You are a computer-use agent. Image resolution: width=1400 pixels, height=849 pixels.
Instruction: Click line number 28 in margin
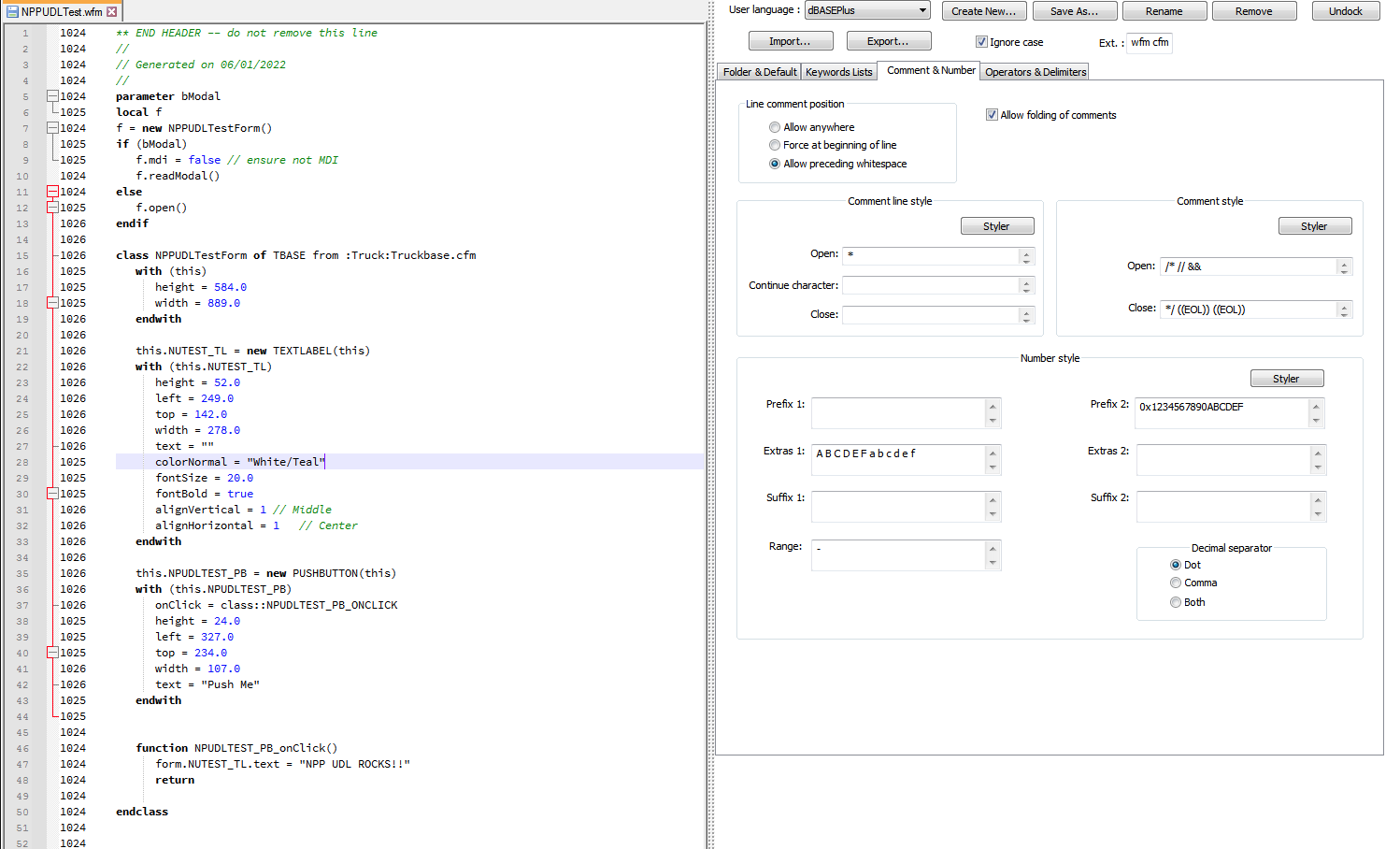(22, 462)
